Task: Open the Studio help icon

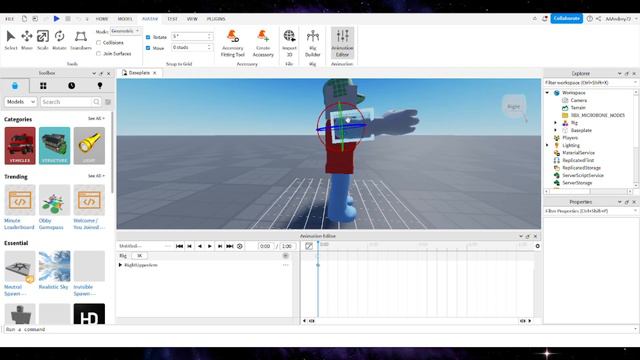Action: click(x=589, y=19)
